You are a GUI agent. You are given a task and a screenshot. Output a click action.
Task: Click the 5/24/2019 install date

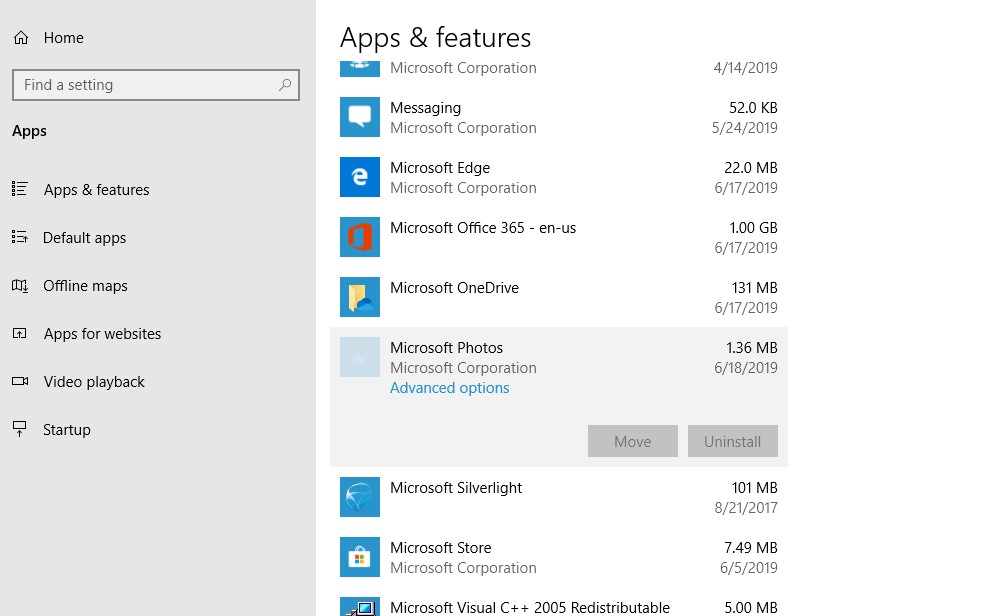pyautogui.click(x=745, y=128)
